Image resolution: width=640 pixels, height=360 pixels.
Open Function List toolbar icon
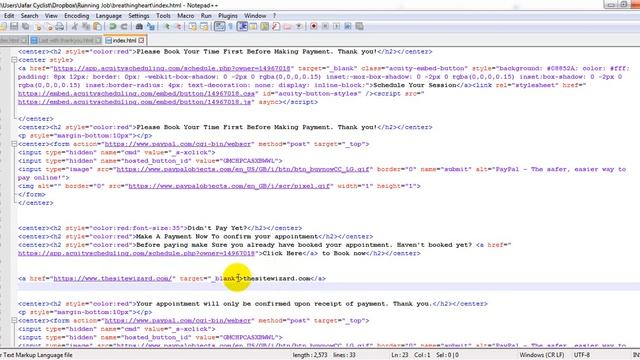[276, 27]
